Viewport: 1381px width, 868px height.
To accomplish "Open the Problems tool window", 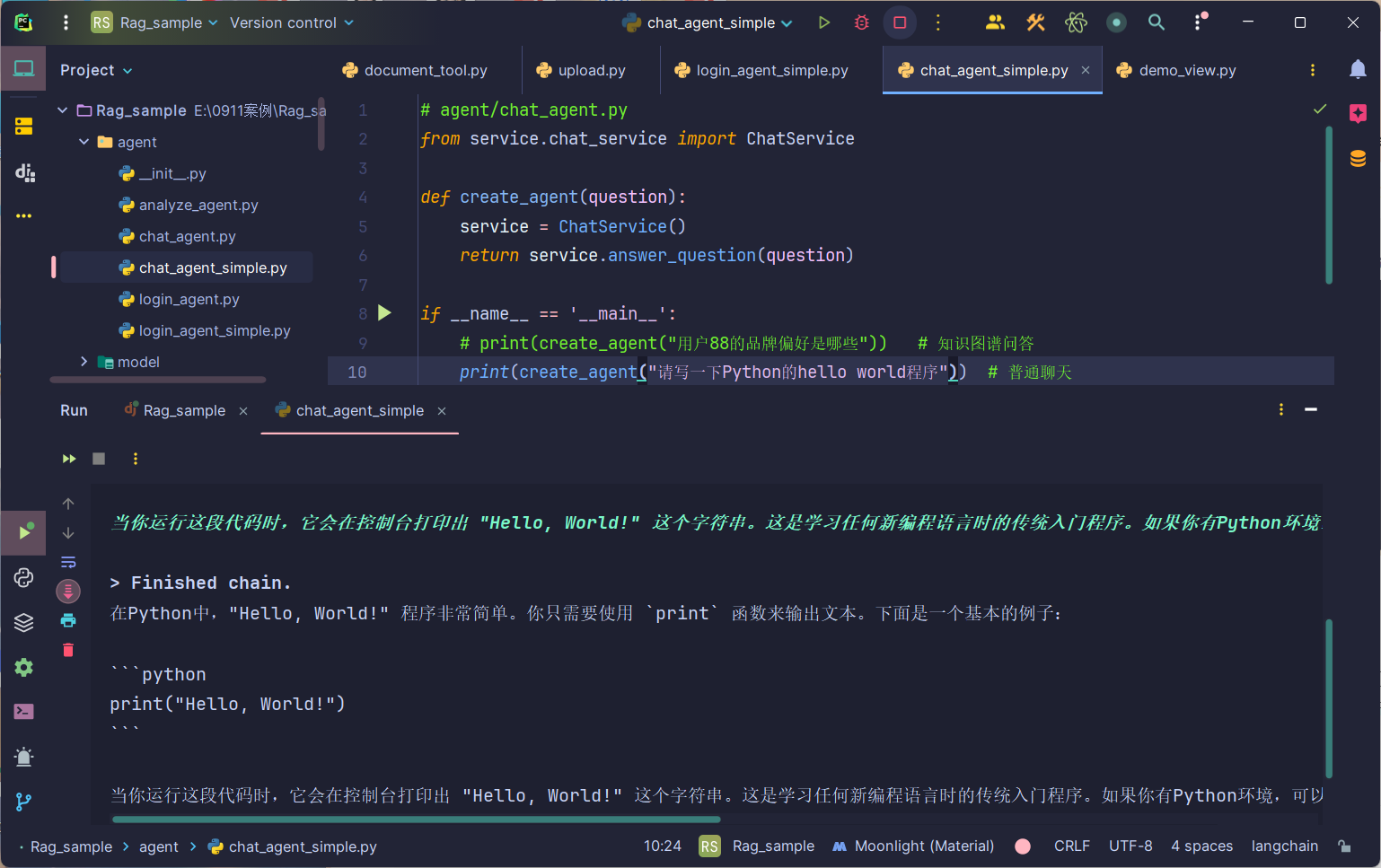I will tap(24, 757).
